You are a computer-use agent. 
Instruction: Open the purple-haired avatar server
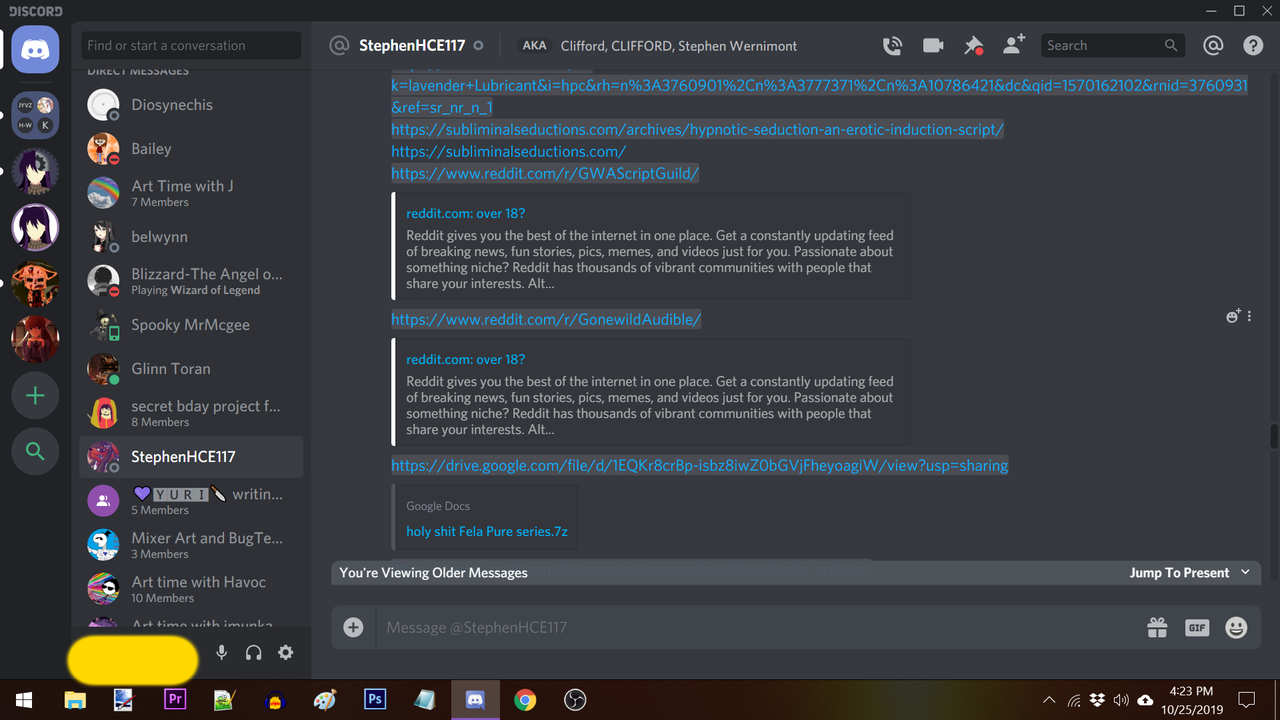pos(35,228)
